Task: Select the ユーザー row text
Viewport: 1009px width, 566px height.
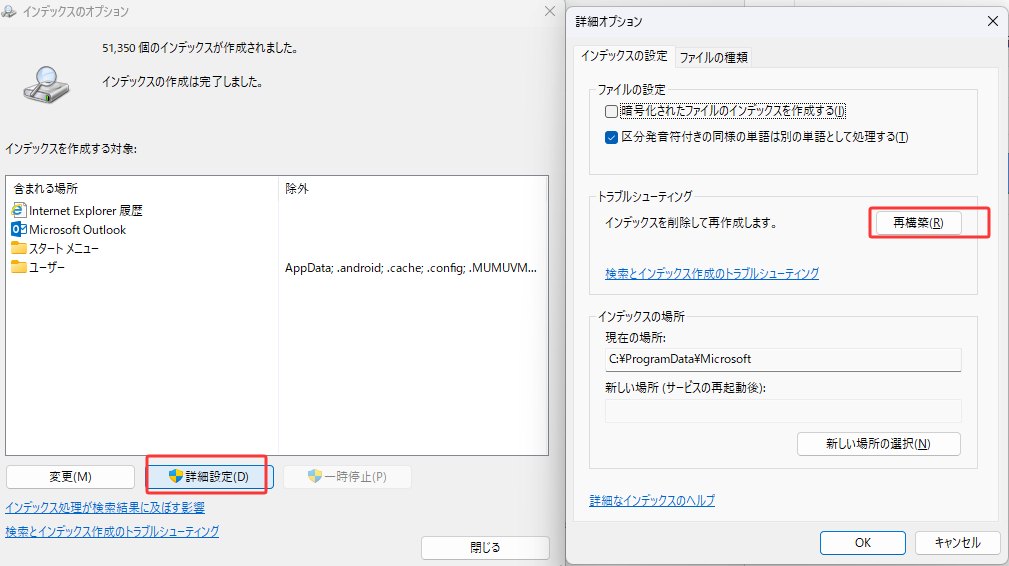Action: tap(47, 267)
